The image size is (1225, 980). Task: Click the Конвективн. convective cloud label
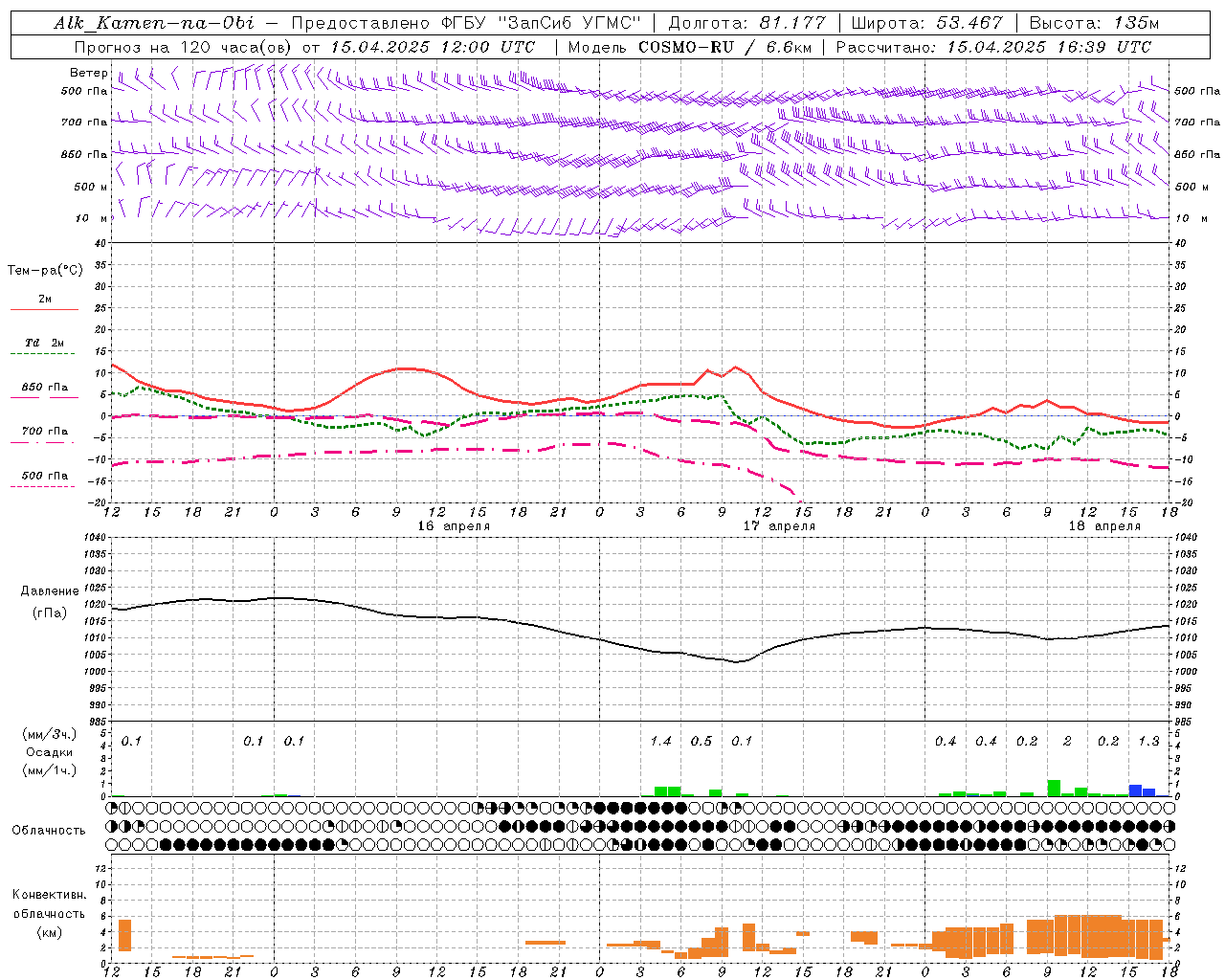point(49,895)
